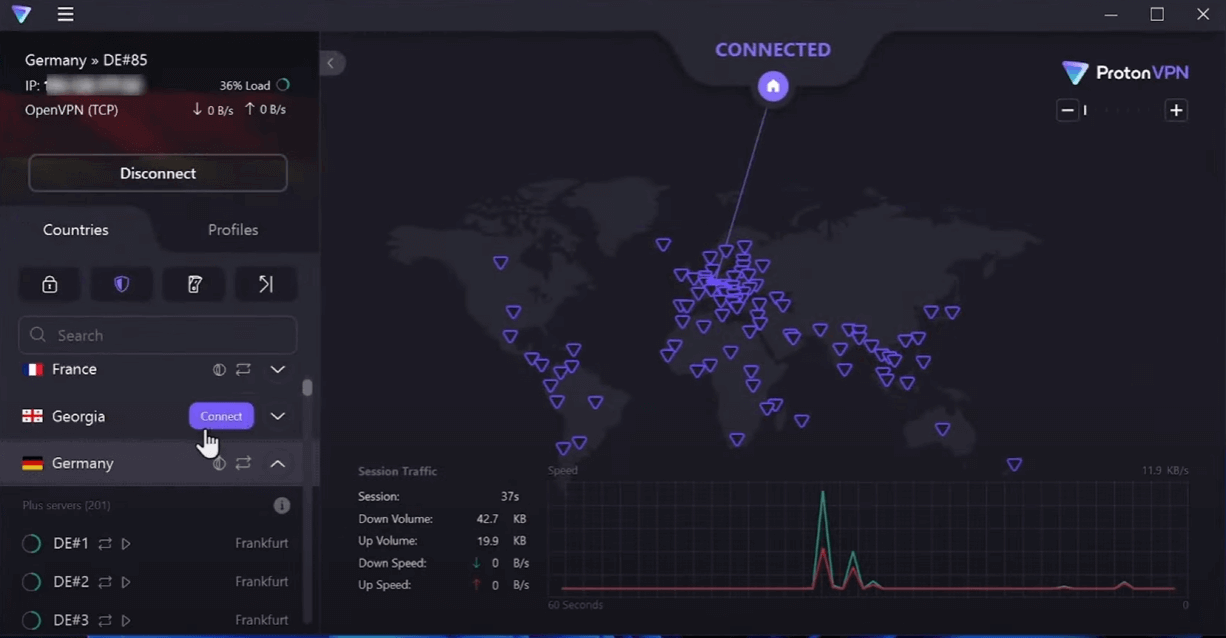Connect to Georgia using the Connect button
The width and height of the screenshot is (1226, 638).
pyautogui.click(x=221, y=416)
